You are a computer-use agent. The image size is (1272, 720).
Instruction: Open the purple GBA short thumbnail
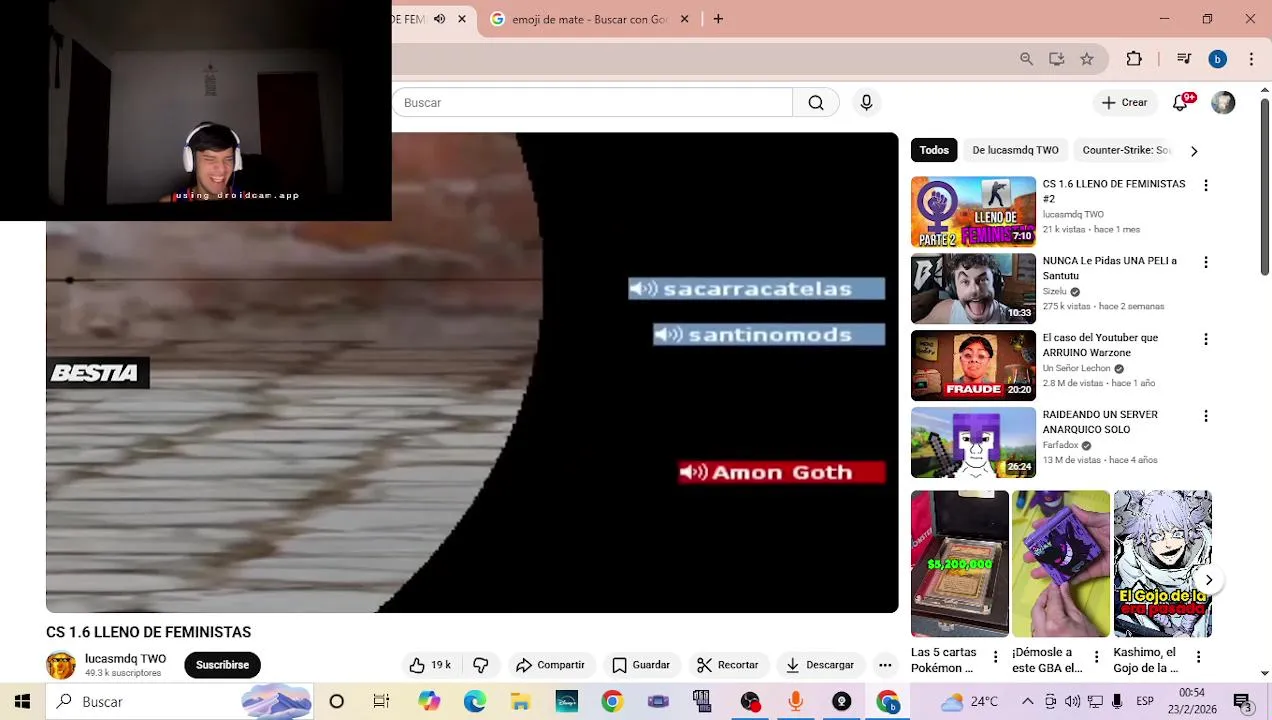point(1061,564)
